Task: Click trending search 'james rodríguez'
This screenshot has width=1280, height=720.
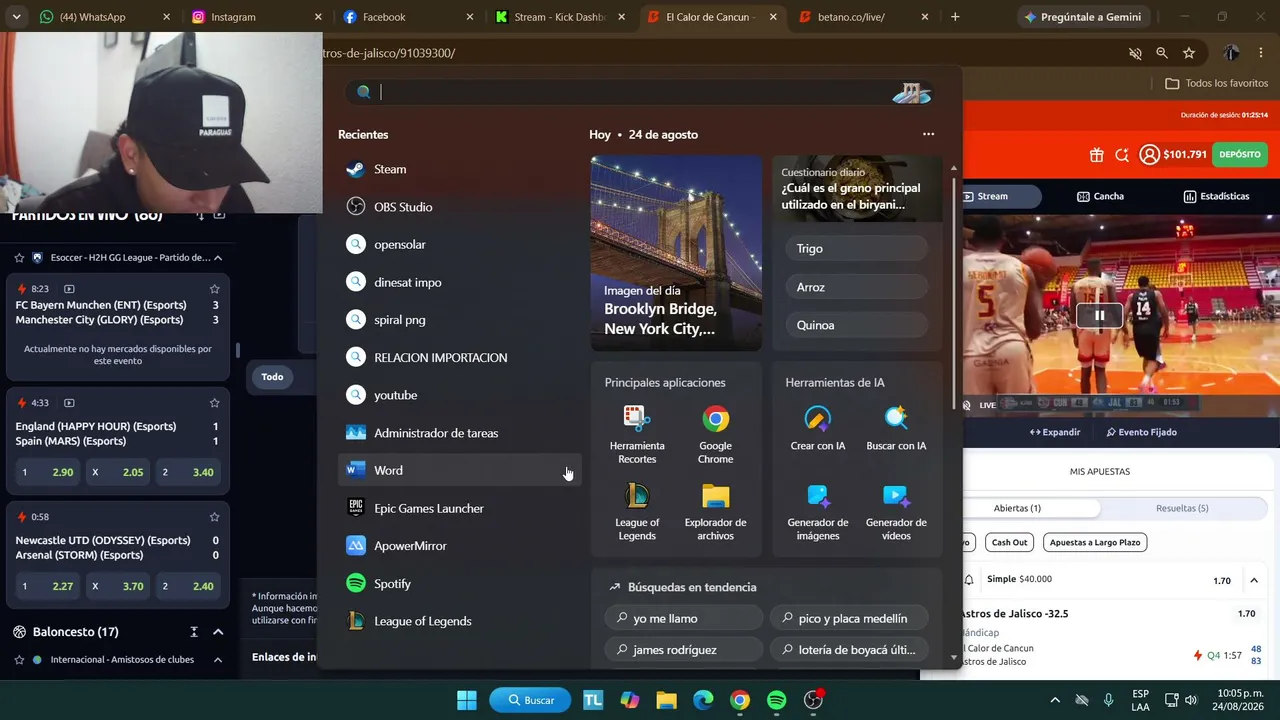Action: point(683,650)
